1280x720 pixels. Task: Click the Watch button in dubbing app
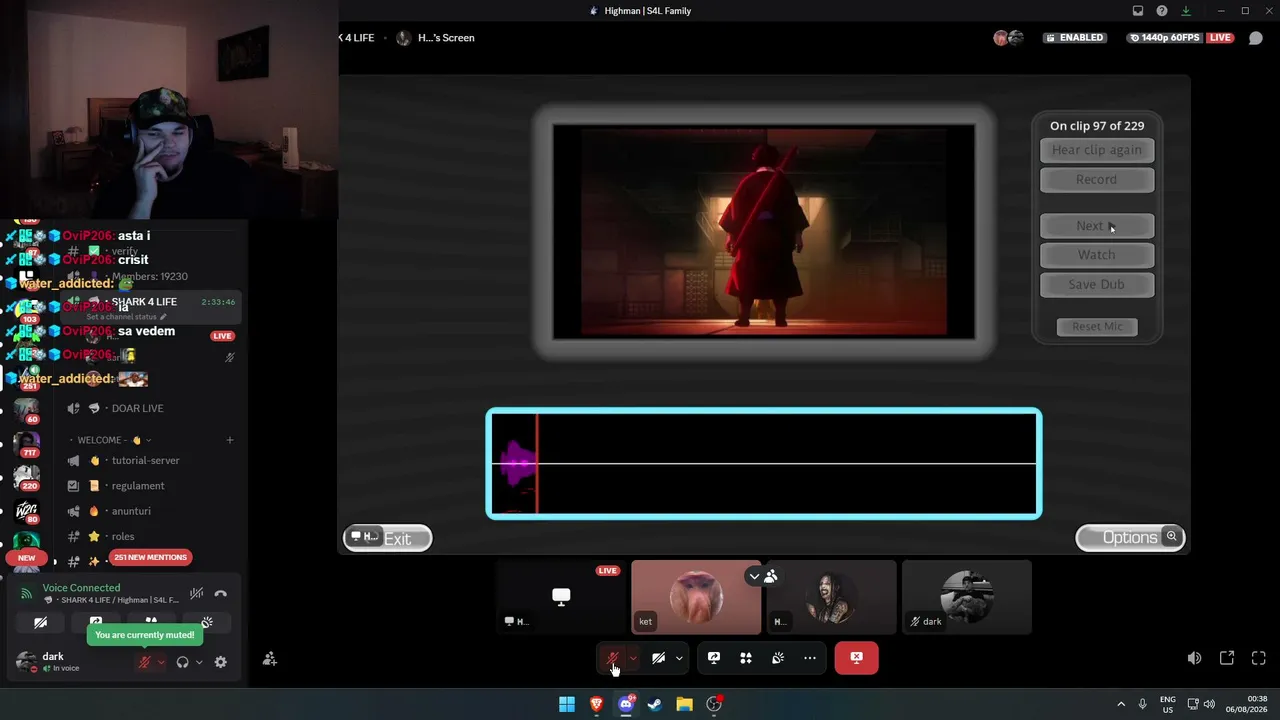tap(1097, 255)
